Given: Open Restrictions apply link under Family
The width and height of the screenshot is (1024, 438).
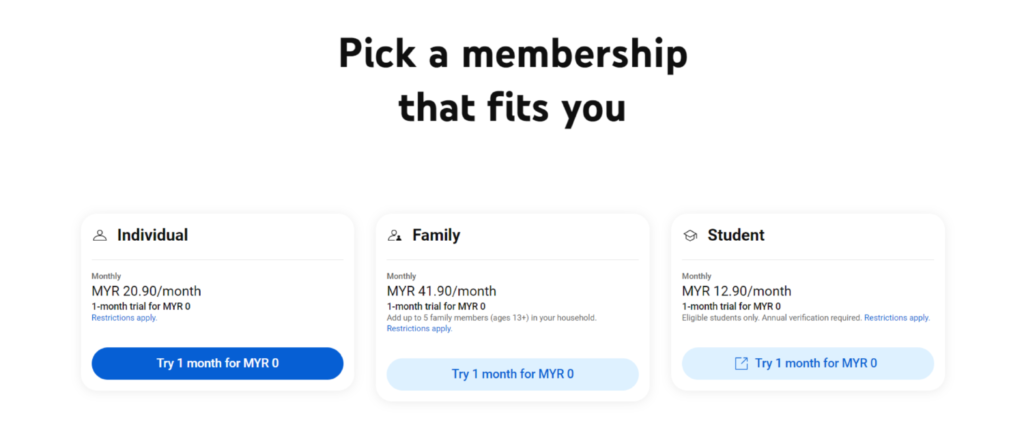Looking at the screenshot, I should pos(419,328).
